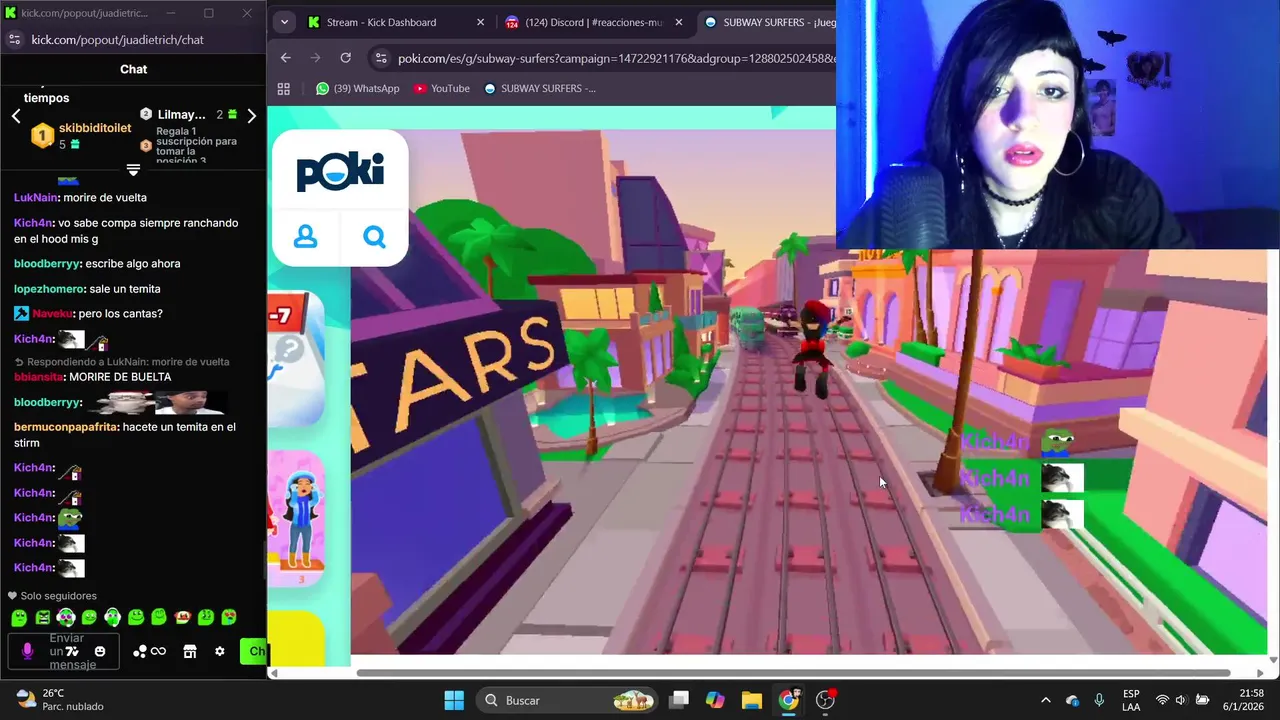The image size is (1280, 720).
Task: Close the Kick Dashboard tab
Action: tap(480, 22)
